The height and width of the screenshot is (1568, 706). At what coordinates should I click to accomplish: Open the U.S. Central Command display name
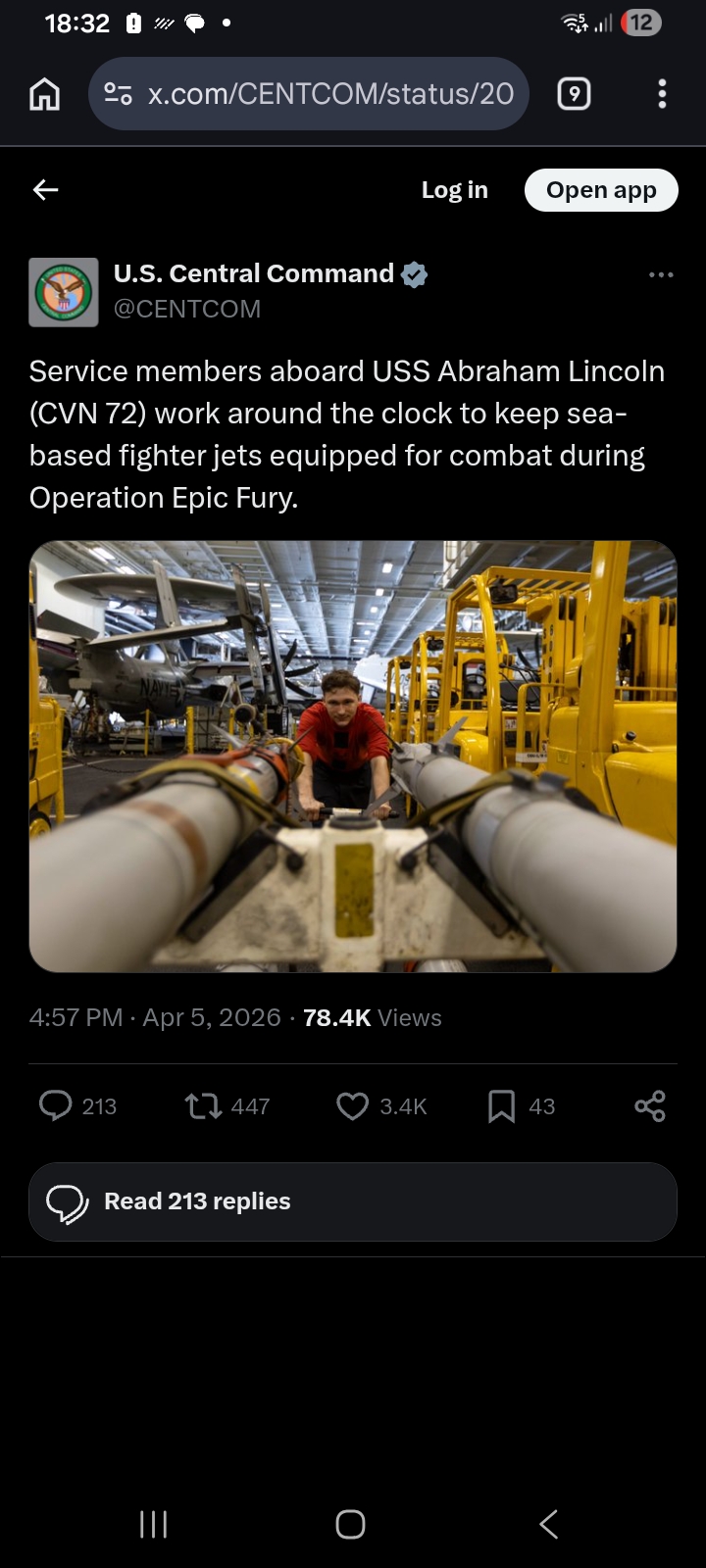253,273
